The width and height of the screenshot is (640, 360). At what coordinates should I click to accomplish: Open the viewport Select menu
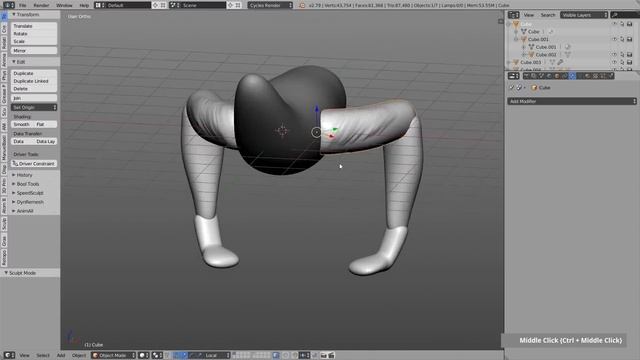pyautogui.click(x=43, y=356)
